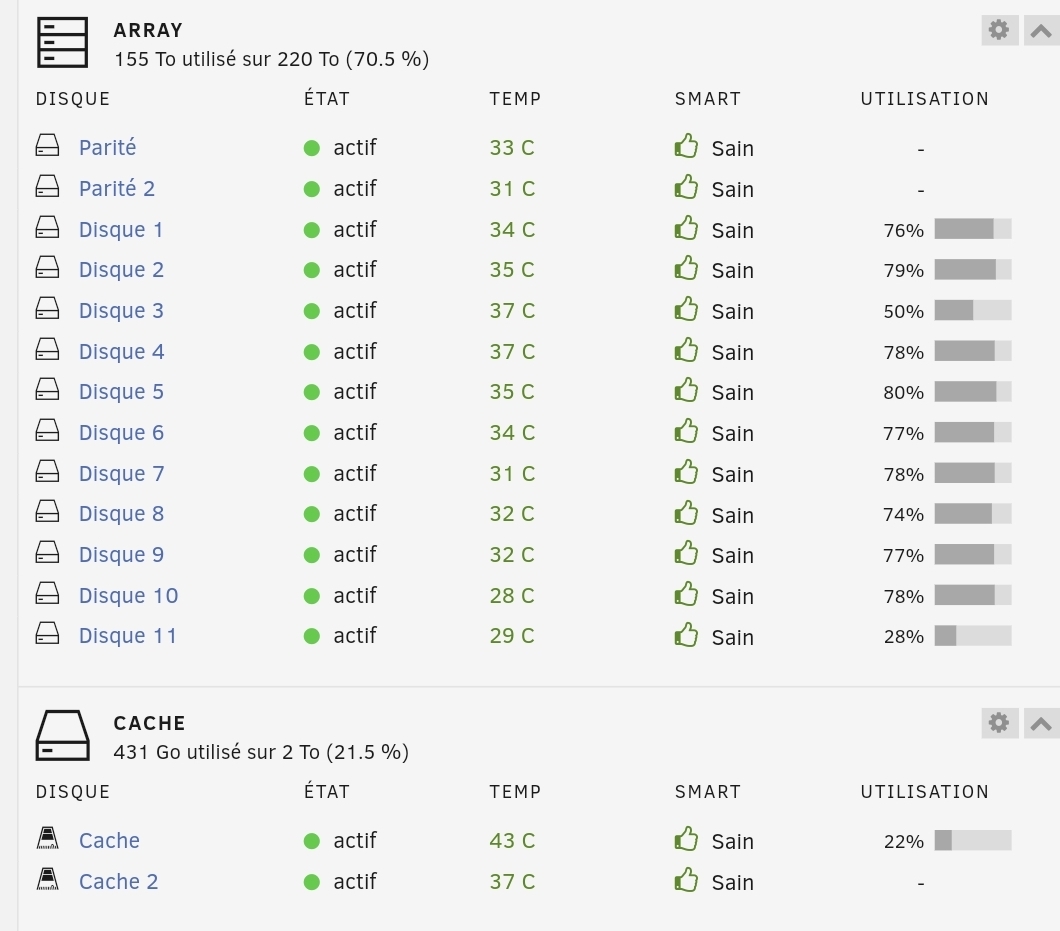Click the Disque 11 utilisation bar
Viewport: 1060px width, 931px height.
973,636
